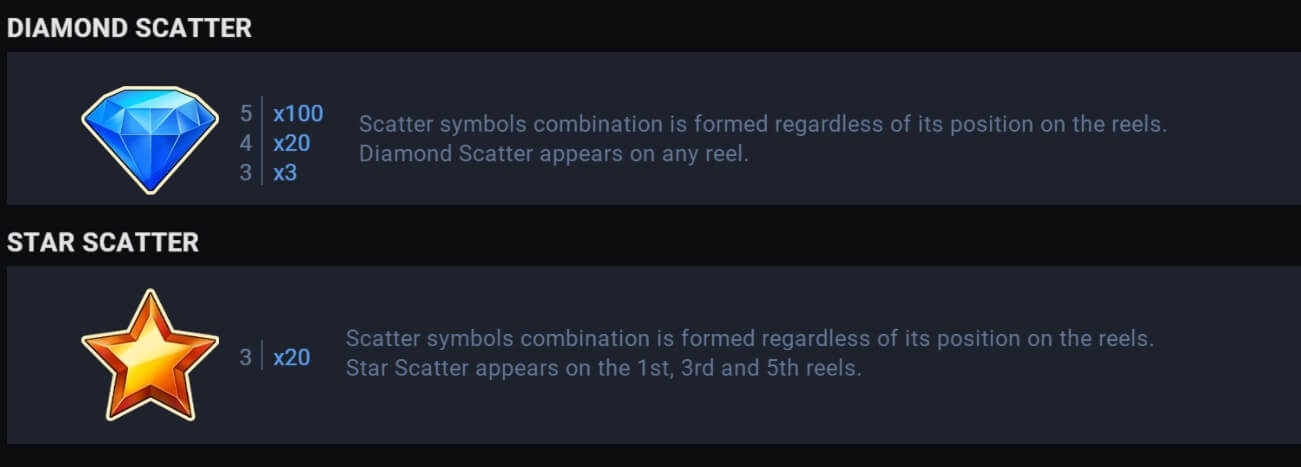Click the golden star scatter symbol

click(x=150, y=355)
